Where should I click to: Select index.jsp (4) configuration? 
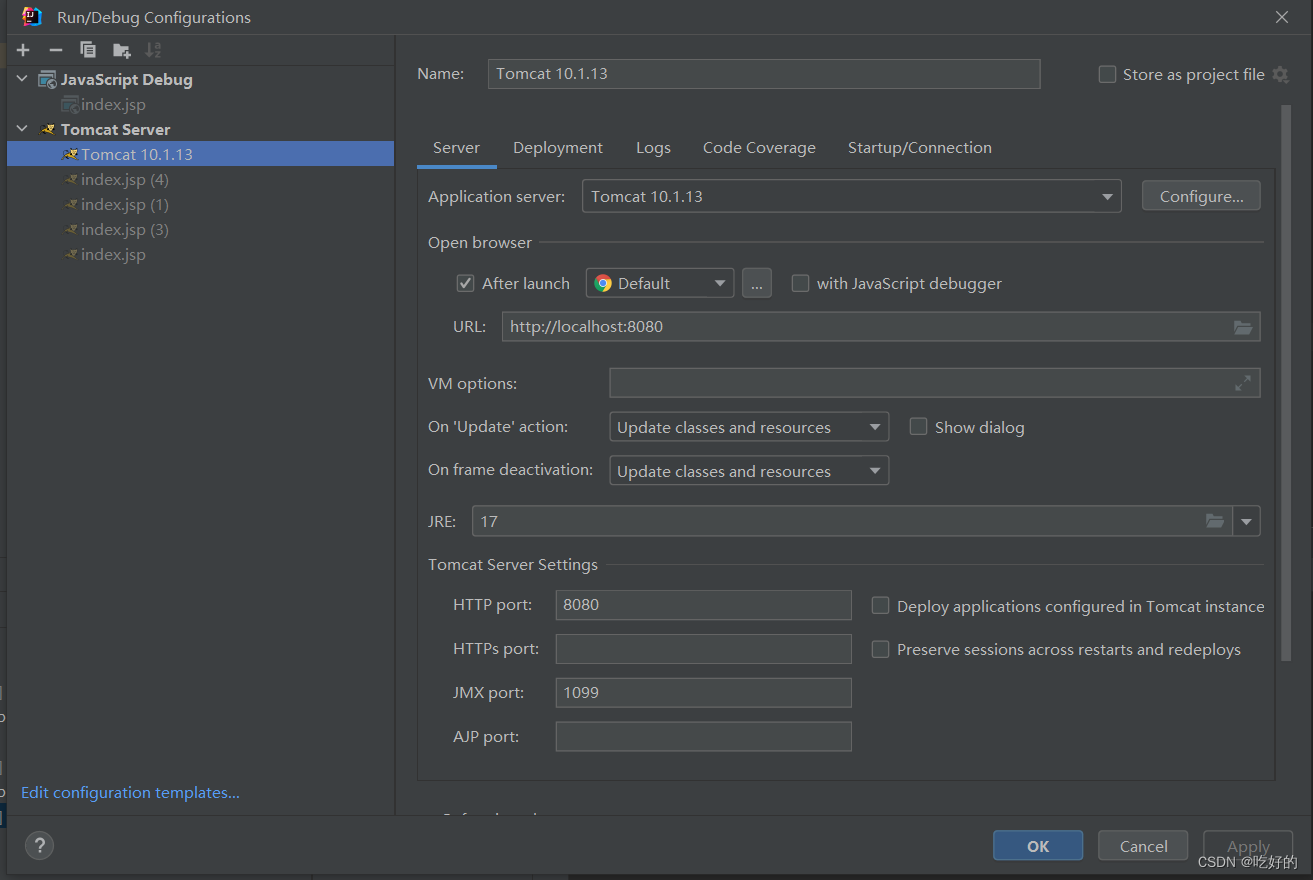124,180
